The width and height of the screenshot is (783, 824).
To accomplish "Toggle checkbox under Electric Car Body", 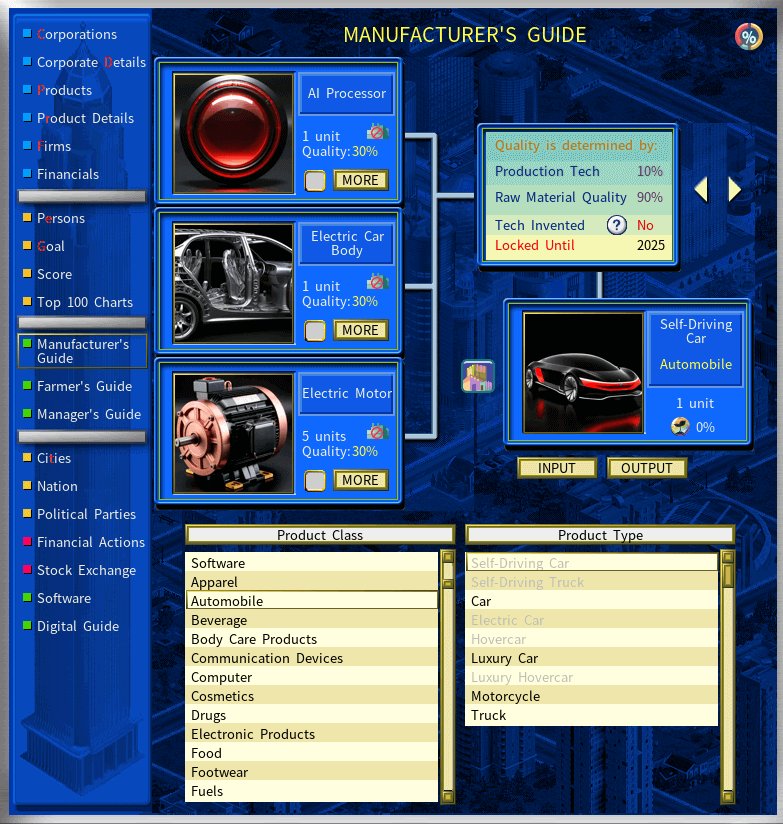I will (315, 331).
